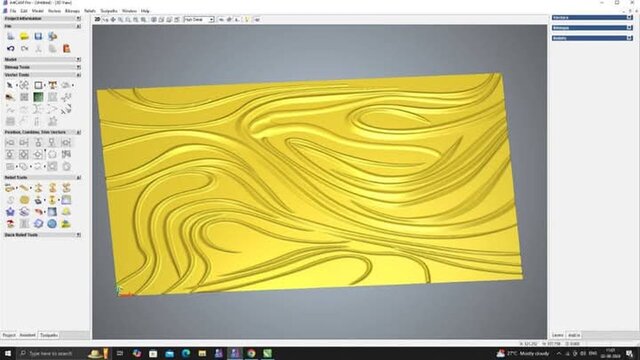Open Chrome from the taskbar
This screenshot has height=360, width=640.
coord(251,353)
